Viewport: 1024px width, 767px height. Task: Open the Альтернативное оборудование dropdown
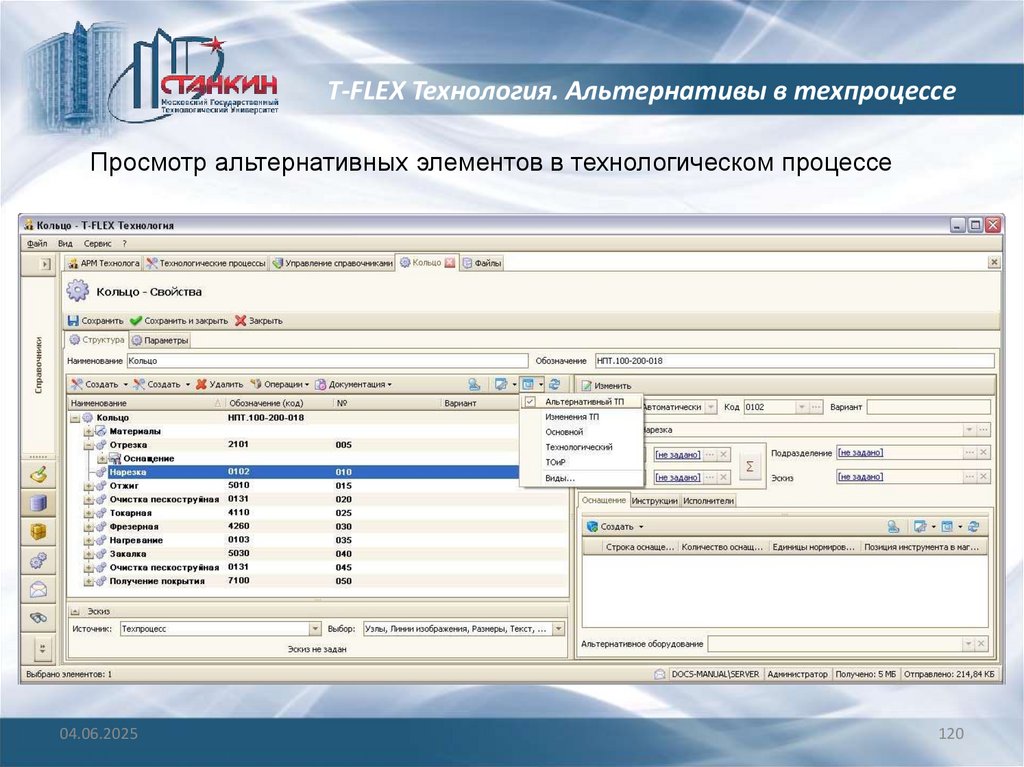(x=968, y=644)
